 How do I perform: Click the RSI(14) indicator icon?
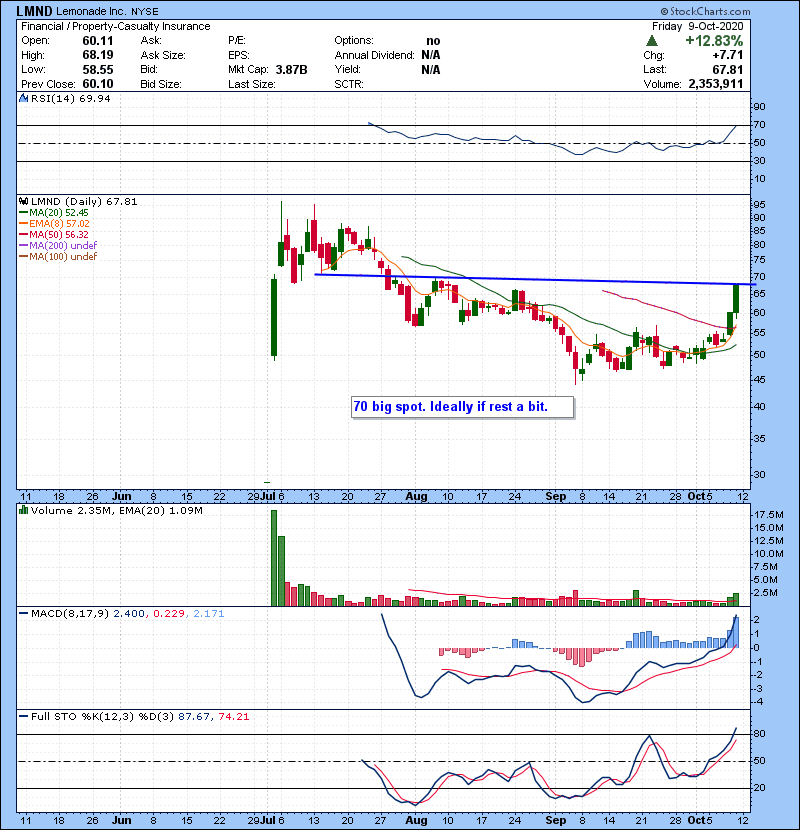tap(23, 98)
